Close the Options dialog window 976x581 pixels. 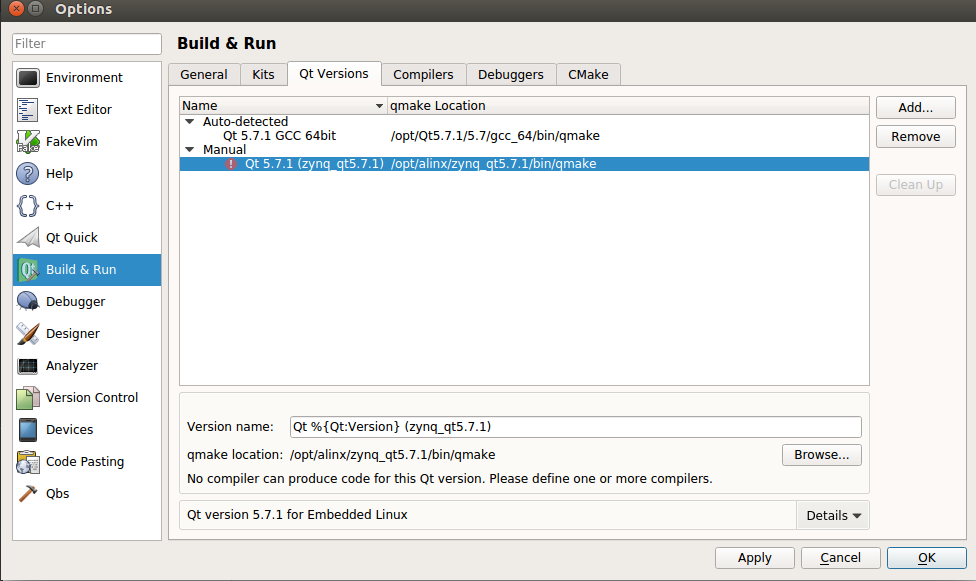(17, 9)
